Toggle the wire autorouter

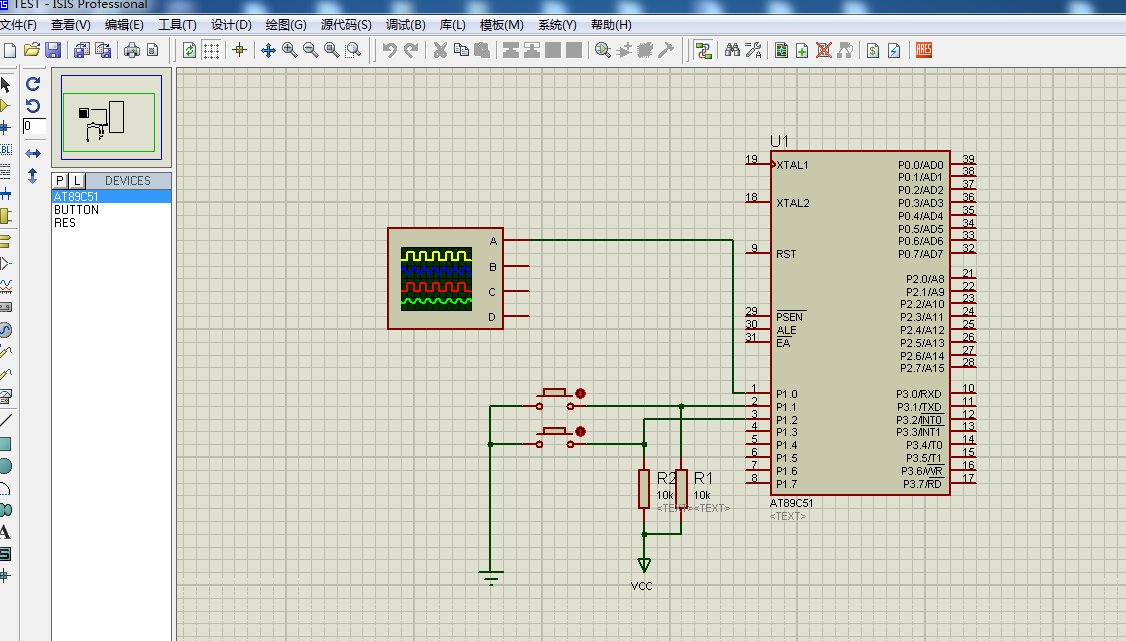pos(703,50)
